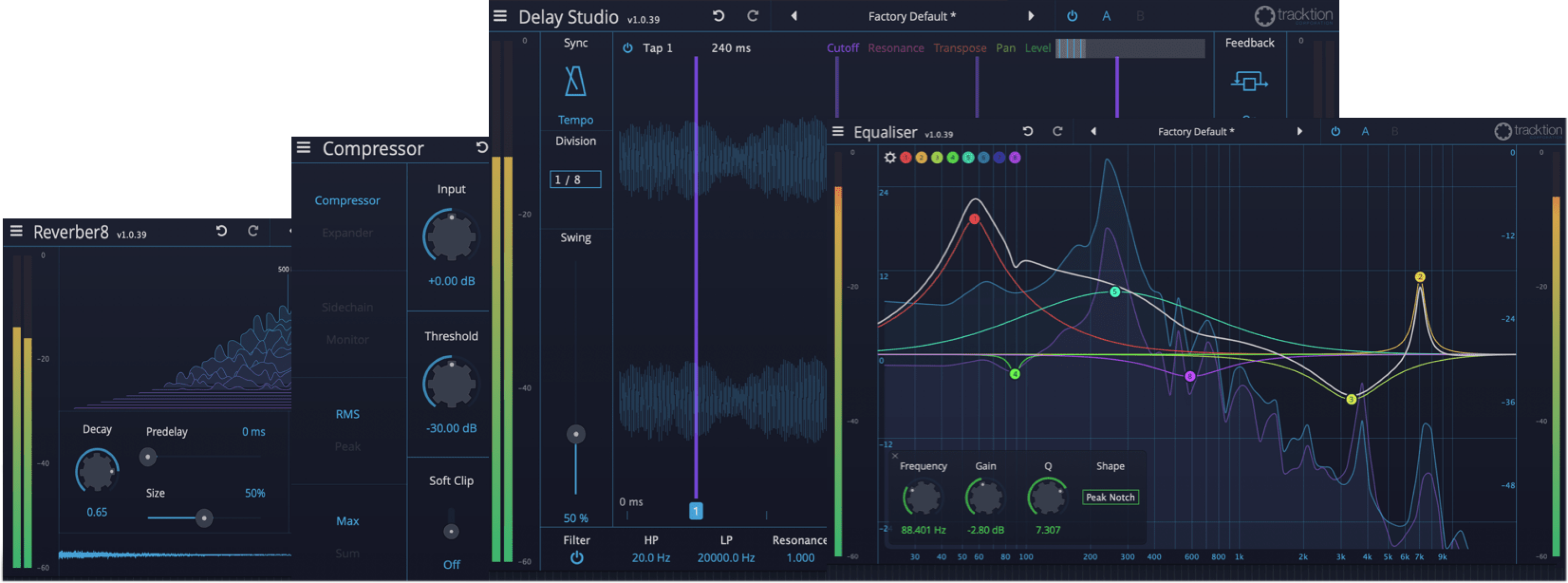This screenshot has height=583, width=1568.
Task: Open the Equaliser settings gear
Action: (889, 157)
